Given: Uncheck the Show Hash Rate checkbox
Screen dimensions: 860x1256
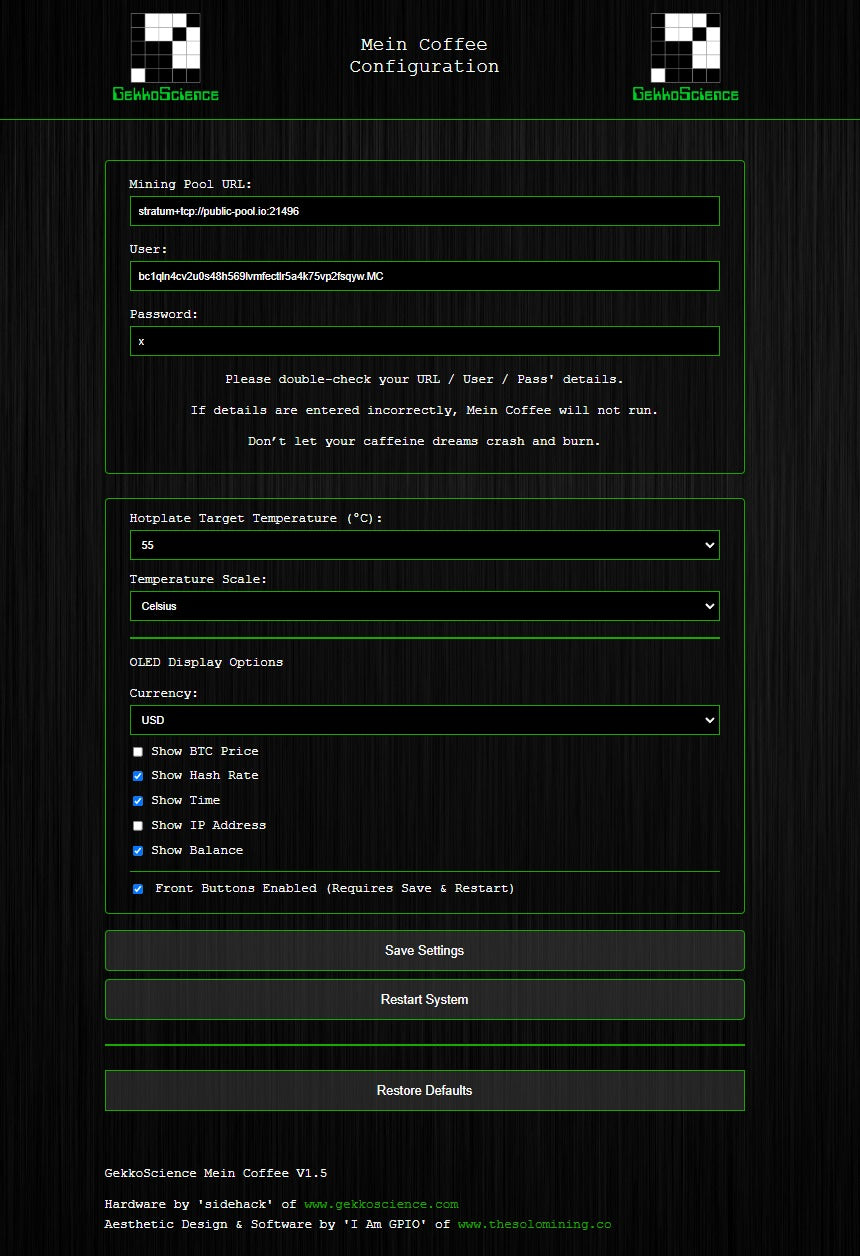Looking at the screenshot, I should pyautogui.click(x=138, y=776).
